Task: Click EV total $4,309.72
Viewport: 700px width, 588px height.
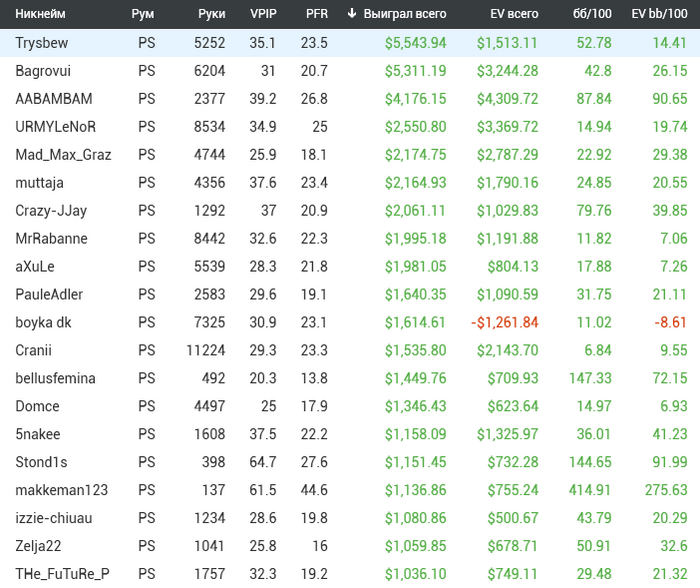Action: coord(508,99)
